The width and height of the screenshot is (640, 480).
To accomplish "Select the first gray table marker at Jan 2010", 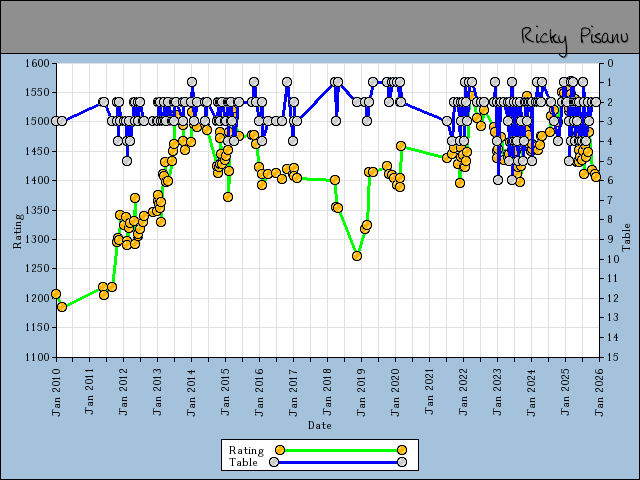I will pos(56,121).
